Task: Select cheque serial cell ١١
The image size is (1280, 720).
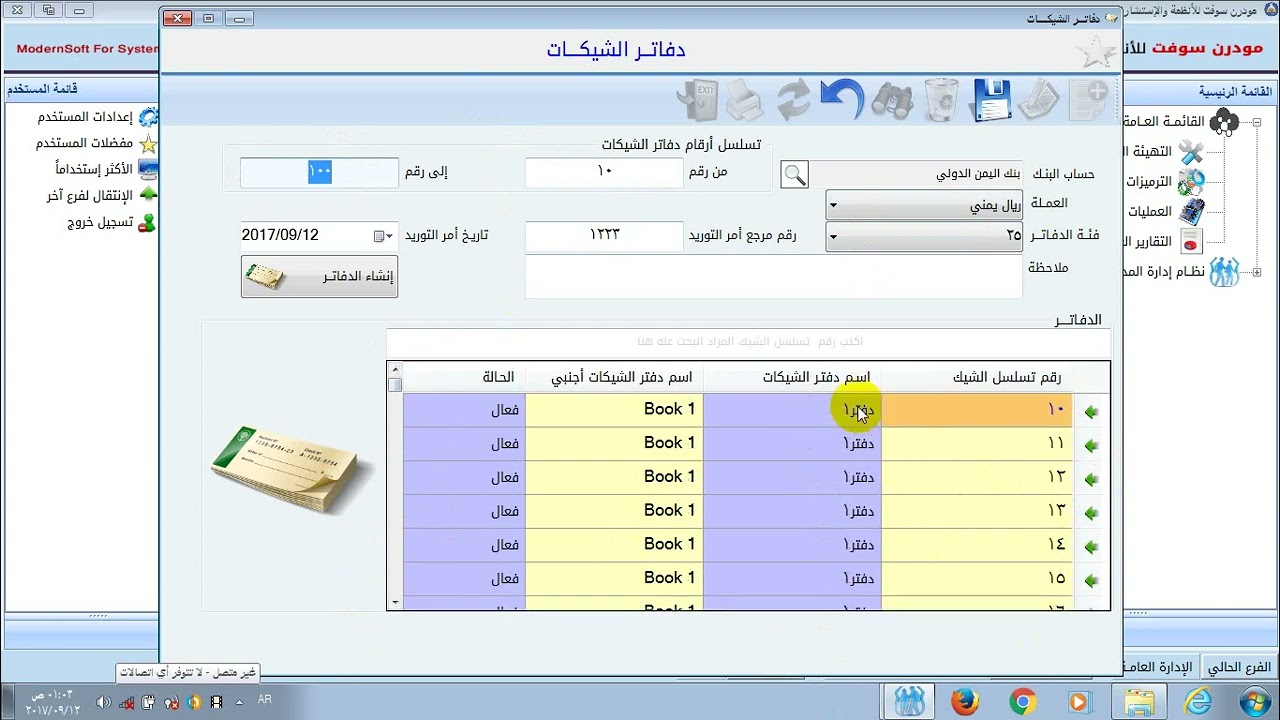Action: coord(976,443)
